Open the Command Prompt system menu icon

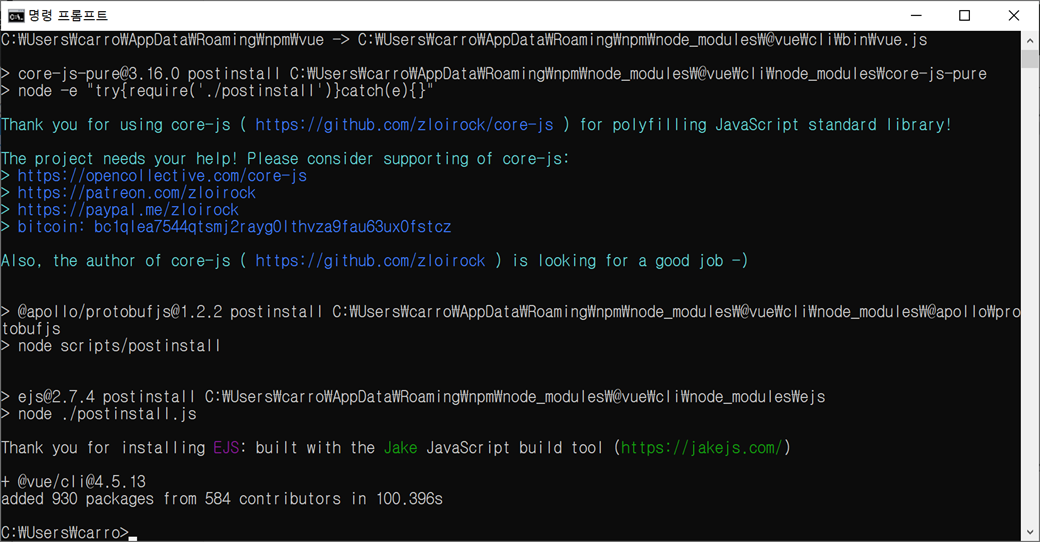(x=16, y=16)
